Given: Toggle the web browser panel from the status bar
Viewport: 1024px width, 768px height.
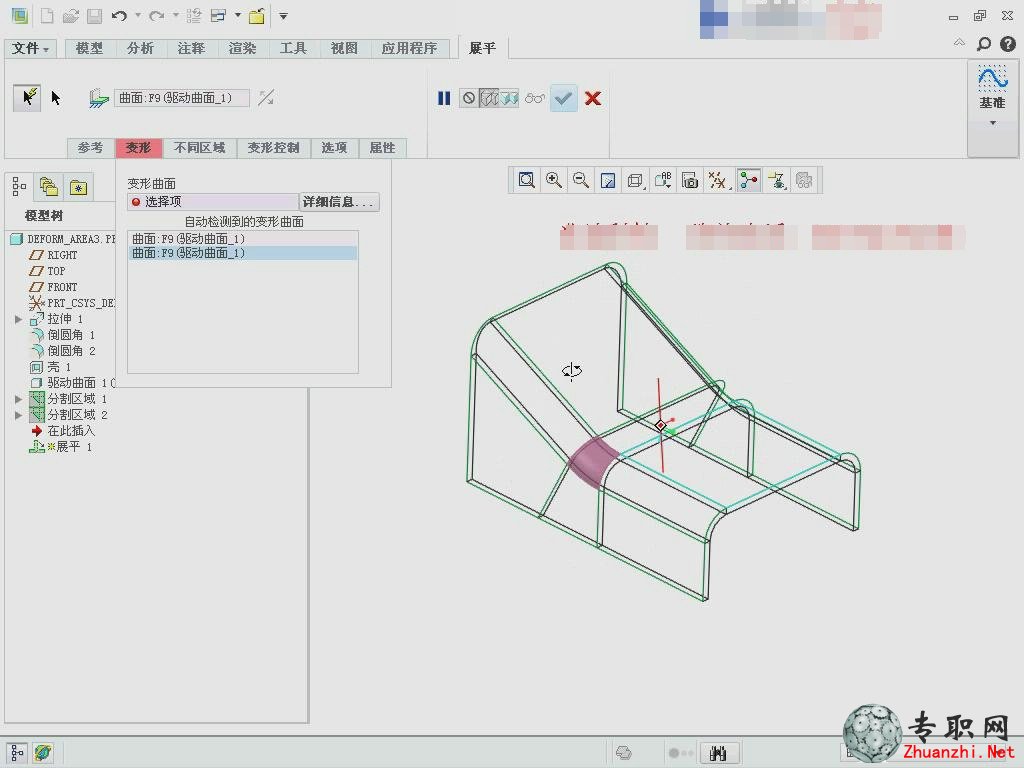Looking at the screenshot, I should tap(43, 753).
